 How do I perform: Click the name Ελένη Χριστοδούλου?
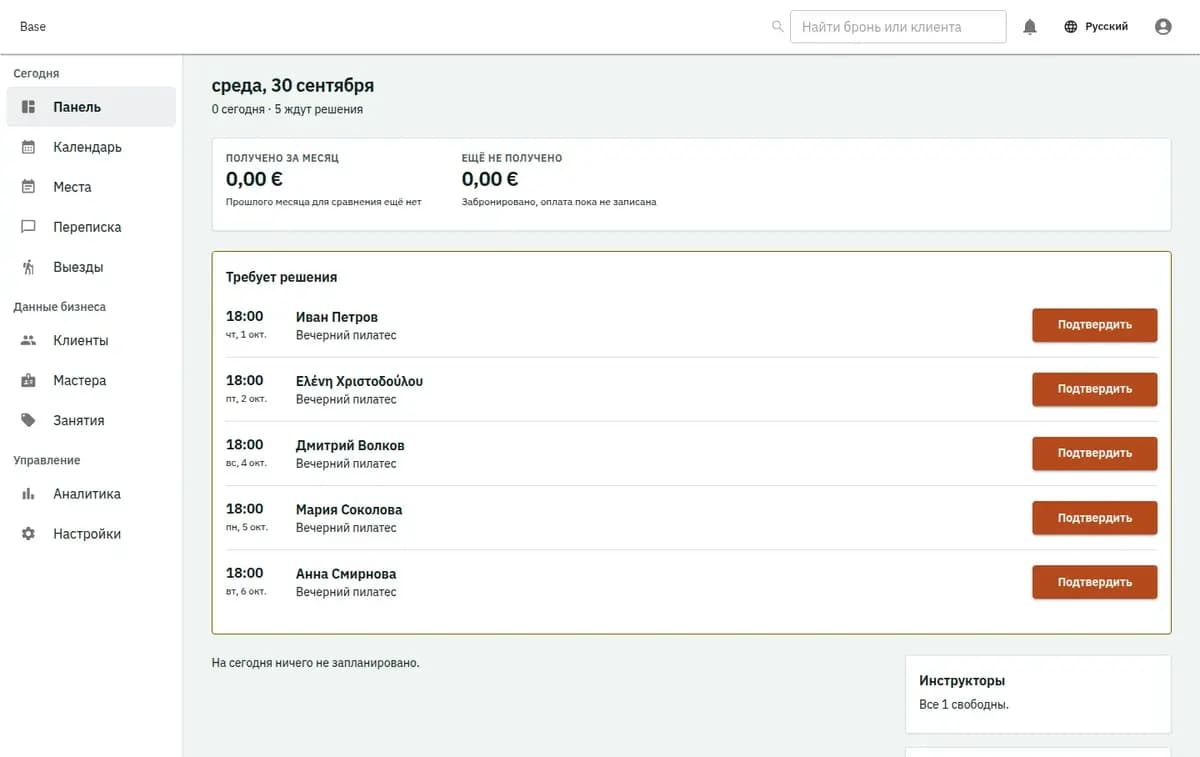point(359,381)
